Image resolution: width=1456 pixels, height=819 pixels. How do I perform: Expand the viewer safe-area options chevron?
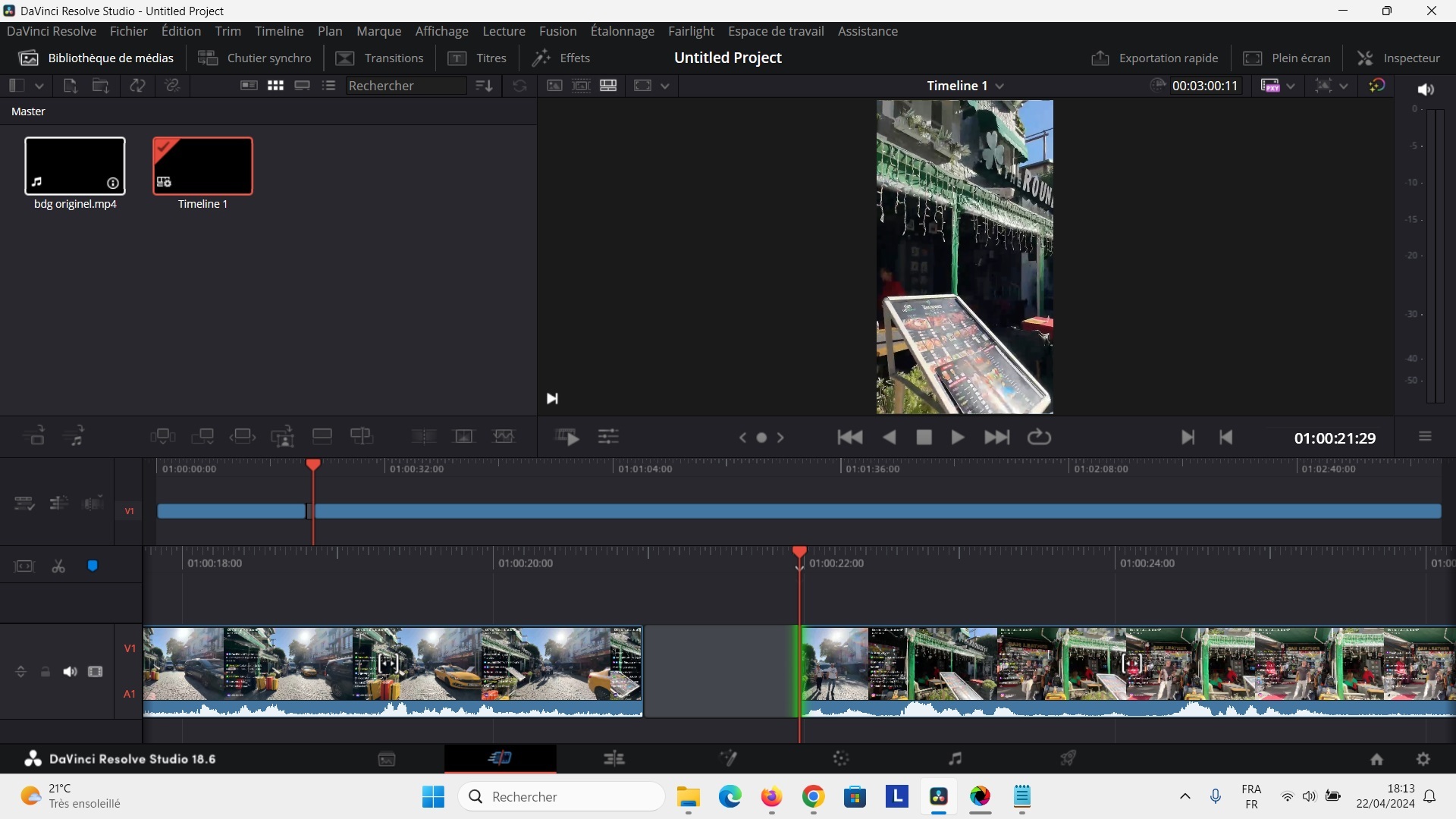pyautogui.click(x=1344, y=86)
